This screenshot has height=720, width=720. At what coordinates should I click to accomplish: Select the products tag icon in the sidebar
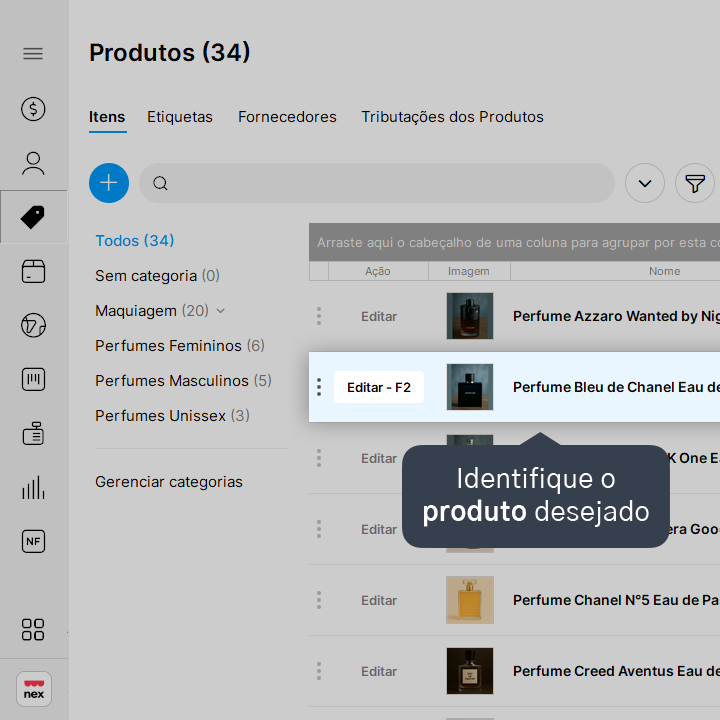tap(33, 217)
